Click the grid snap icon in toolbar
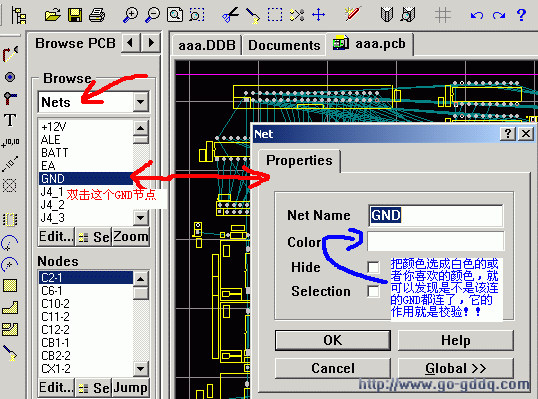This screenshot has width=538, height=399. click(x=443, y=15)
